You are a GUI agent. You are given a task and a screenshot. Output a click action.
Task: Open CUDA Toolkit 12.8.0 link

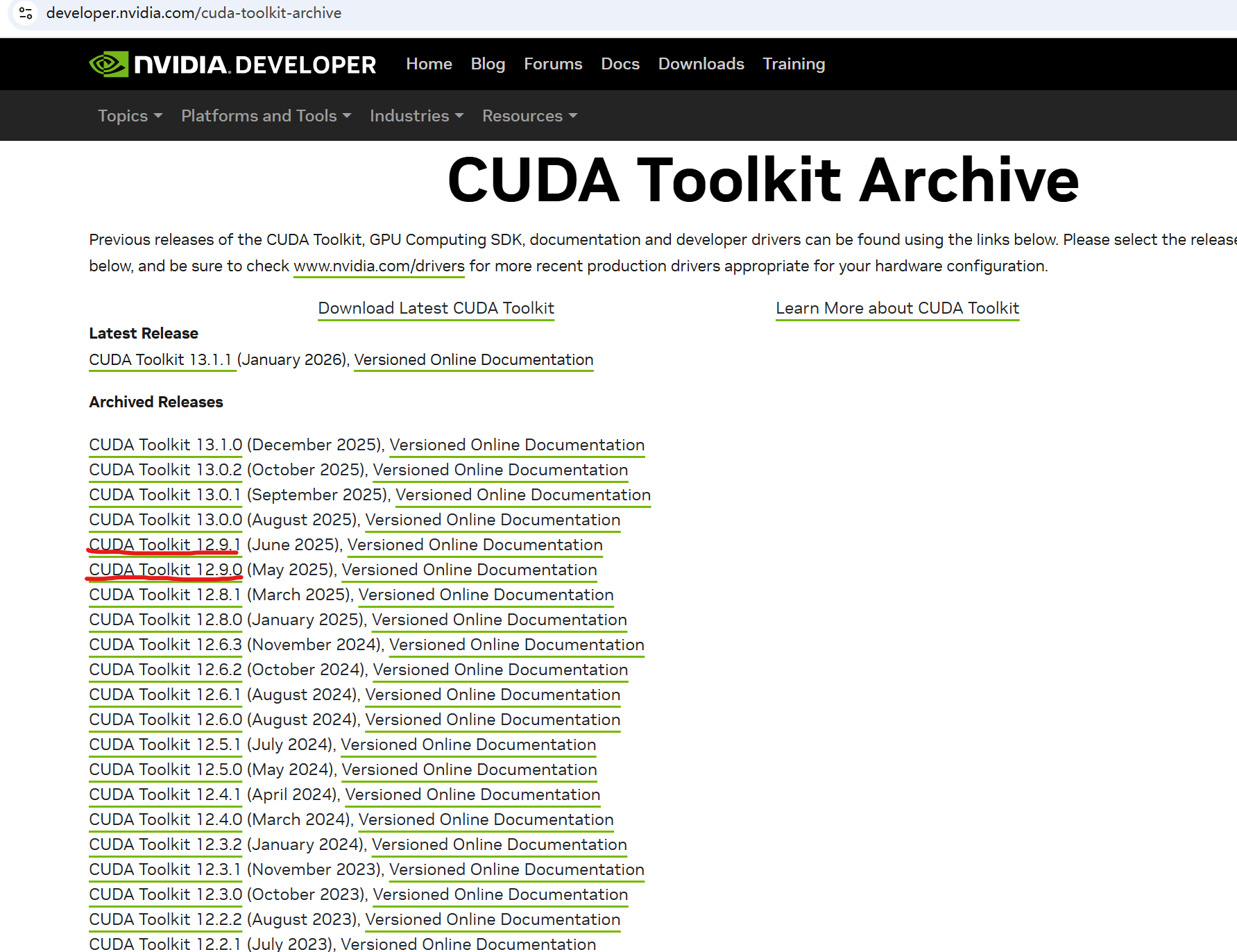point(166,620)
